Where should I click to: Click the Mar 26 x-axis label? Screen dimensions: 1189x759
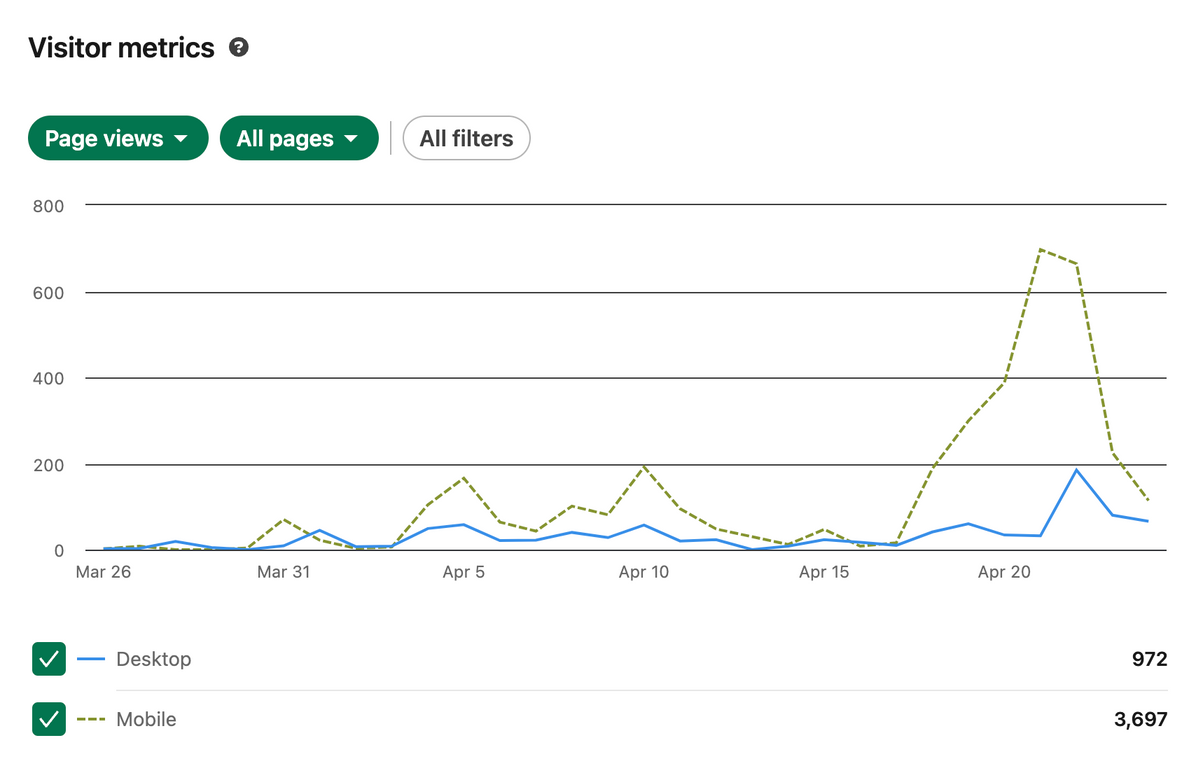[x=104, y=573]
